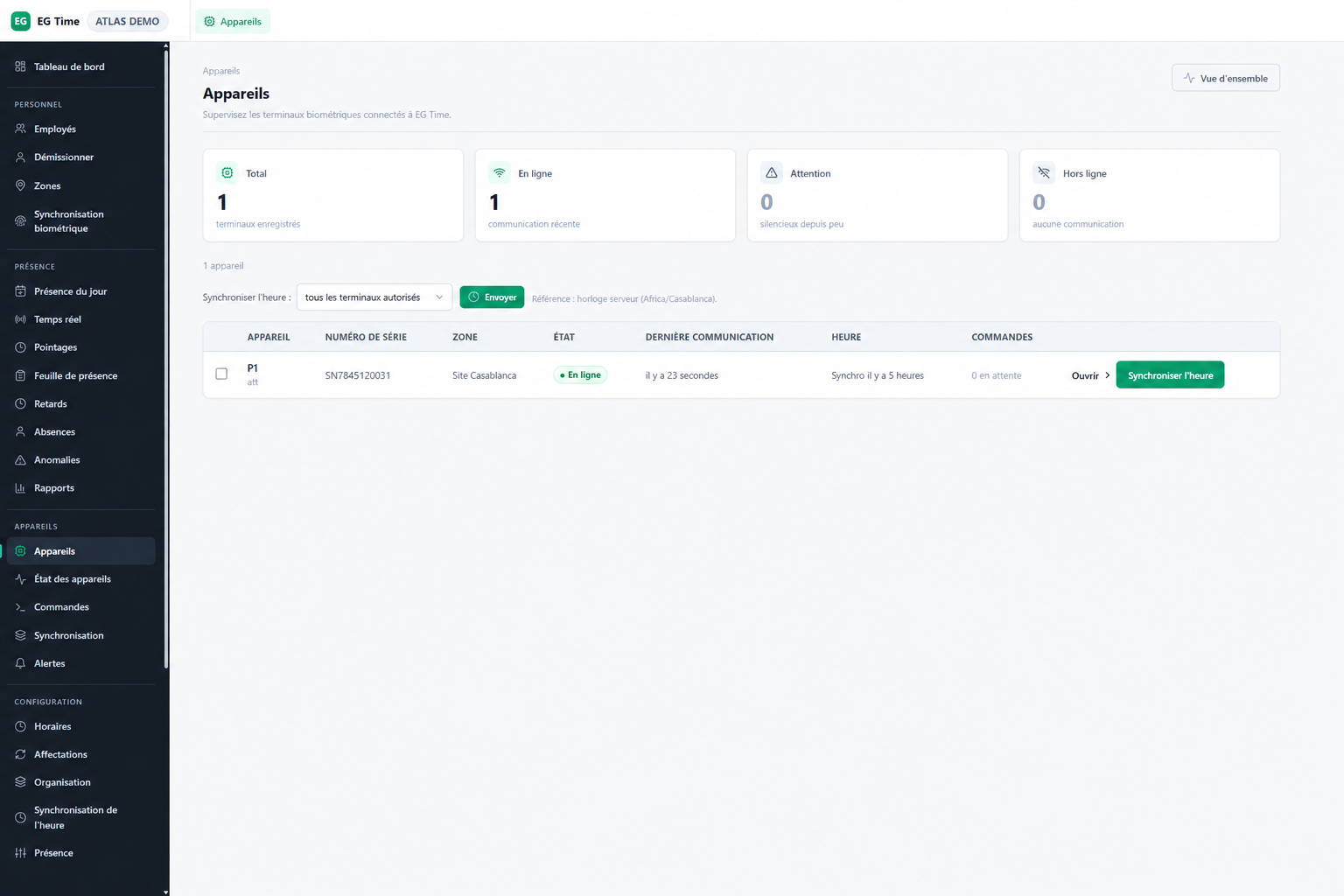Click the État des appareils pulse icon
1344x896 pixels.
(20, 579)
